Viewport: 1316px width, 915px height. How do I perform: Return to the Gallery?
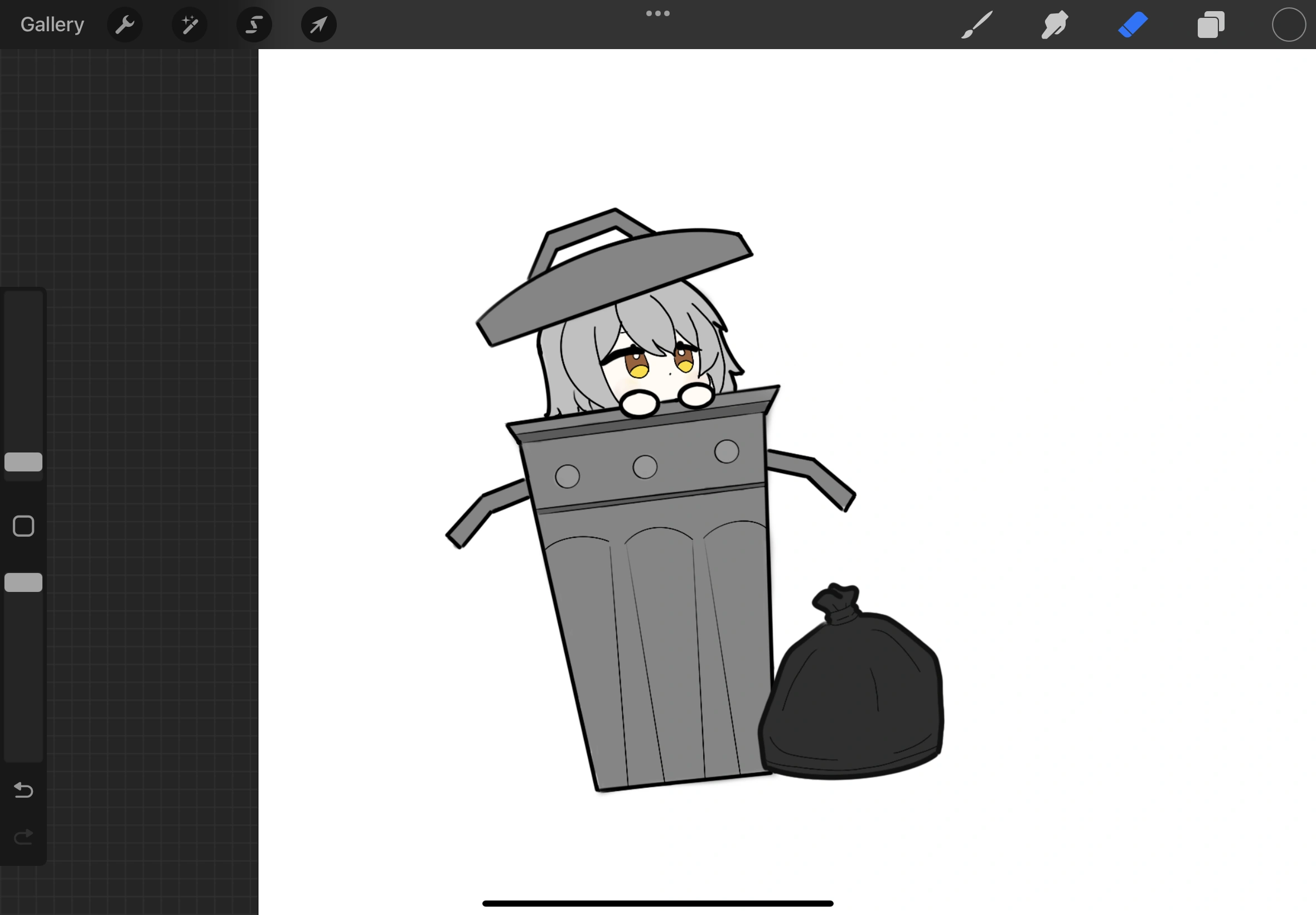[x=52, y=25]
